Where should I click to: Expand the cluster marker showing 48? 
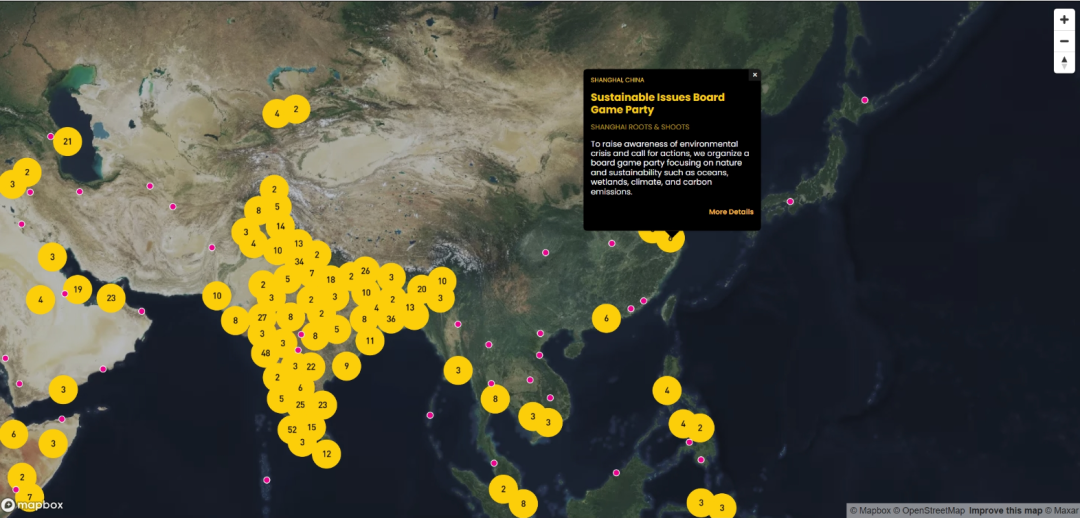[x=265, y=354]
